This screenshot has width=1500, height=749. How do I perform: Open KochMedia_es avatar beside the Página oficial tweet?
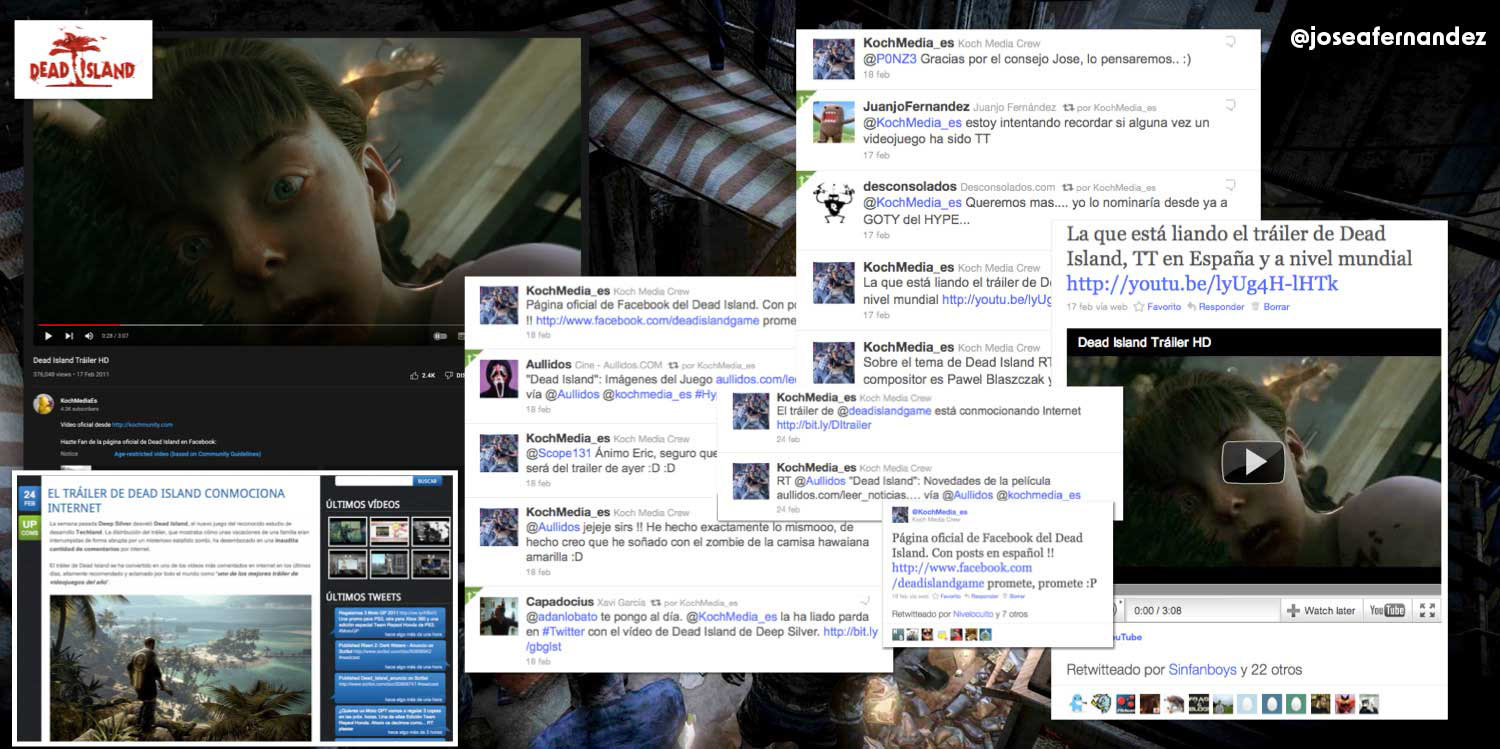coord(499,305)
